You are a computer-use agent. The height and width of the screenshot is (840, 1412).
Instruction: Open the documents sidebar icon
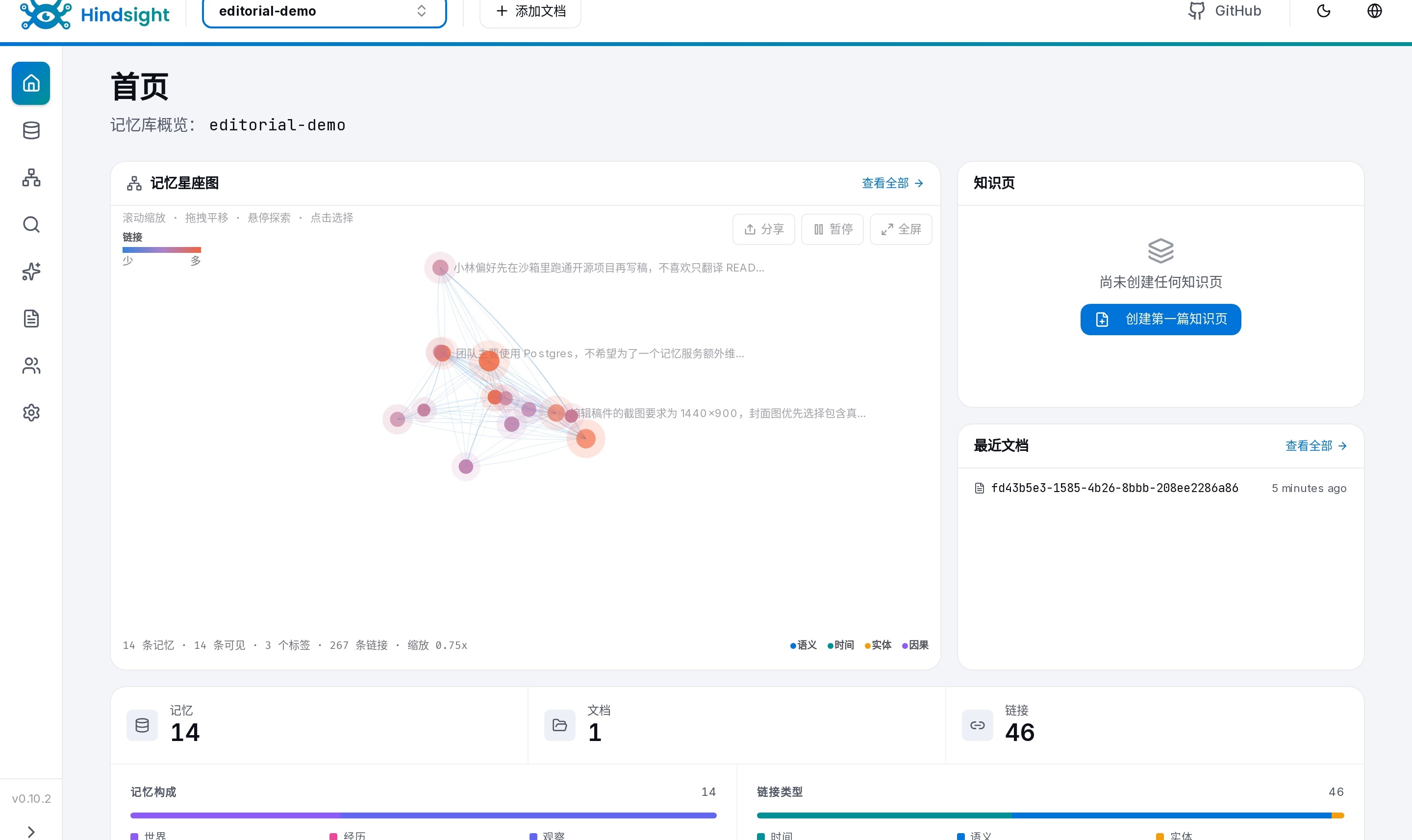pos(31,319)
